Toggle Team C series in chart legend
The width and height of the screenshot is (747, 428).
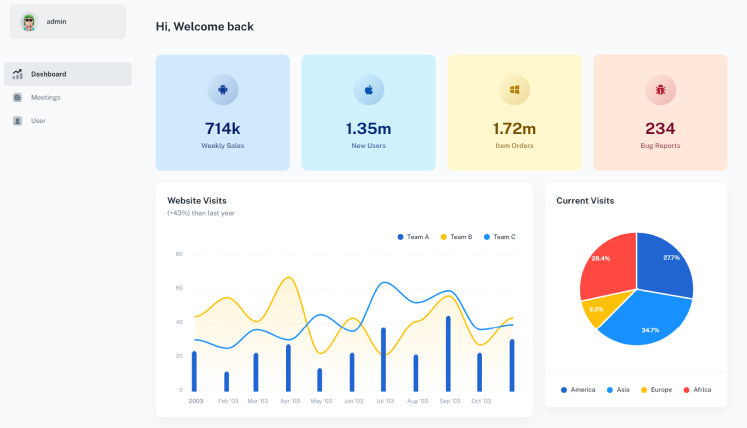tap(499, 237)
